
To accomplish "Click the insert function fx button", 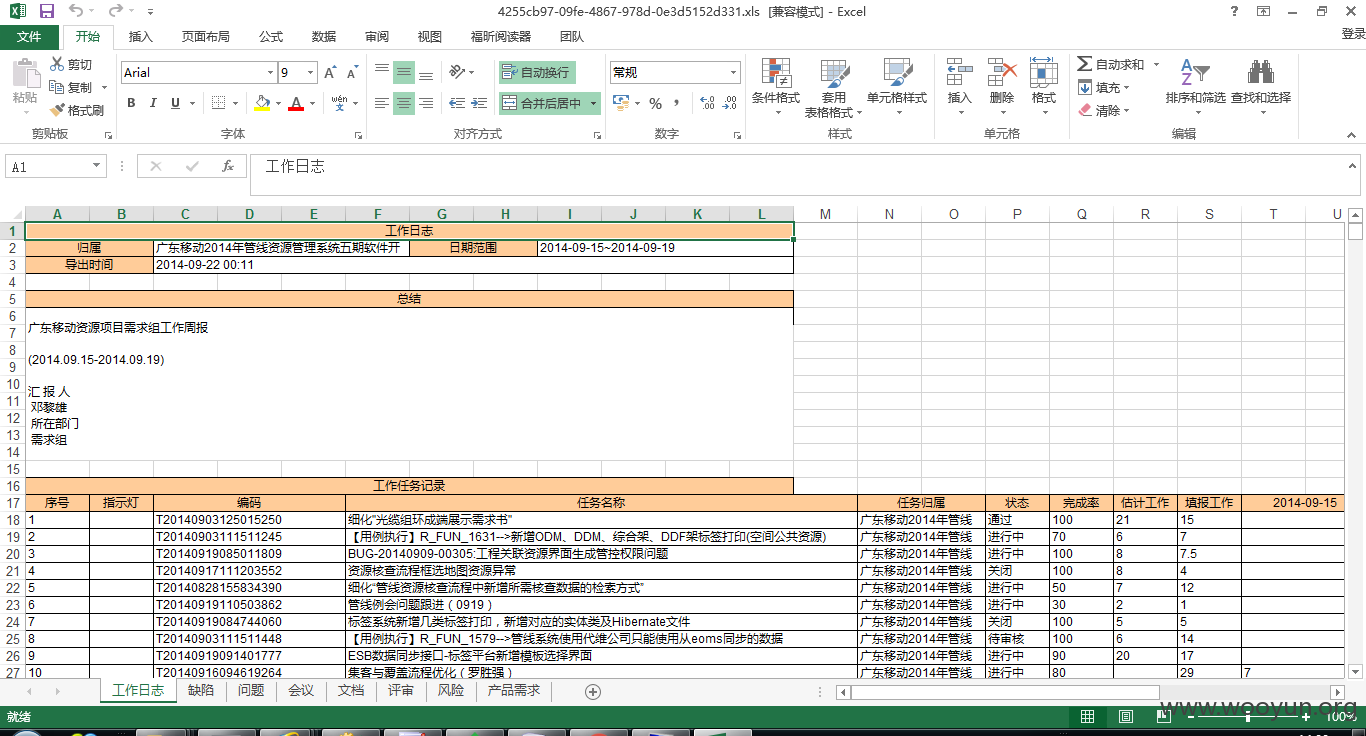I will click(228, 167).
